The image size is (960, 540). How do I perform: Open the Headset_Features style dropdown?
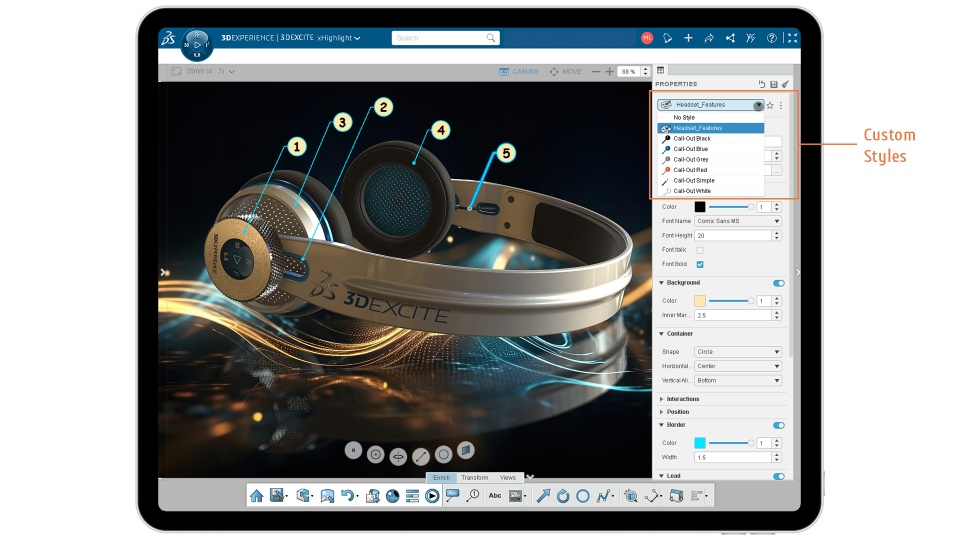[711, 105]
